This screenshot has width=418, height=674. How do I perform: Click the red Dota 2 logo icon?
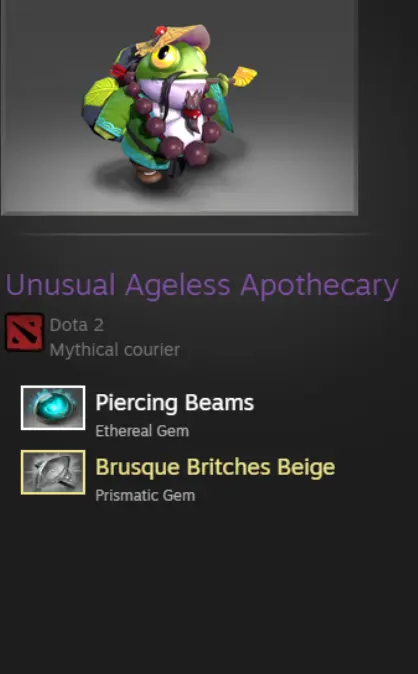pyautogui.click(x=24, y=332)
